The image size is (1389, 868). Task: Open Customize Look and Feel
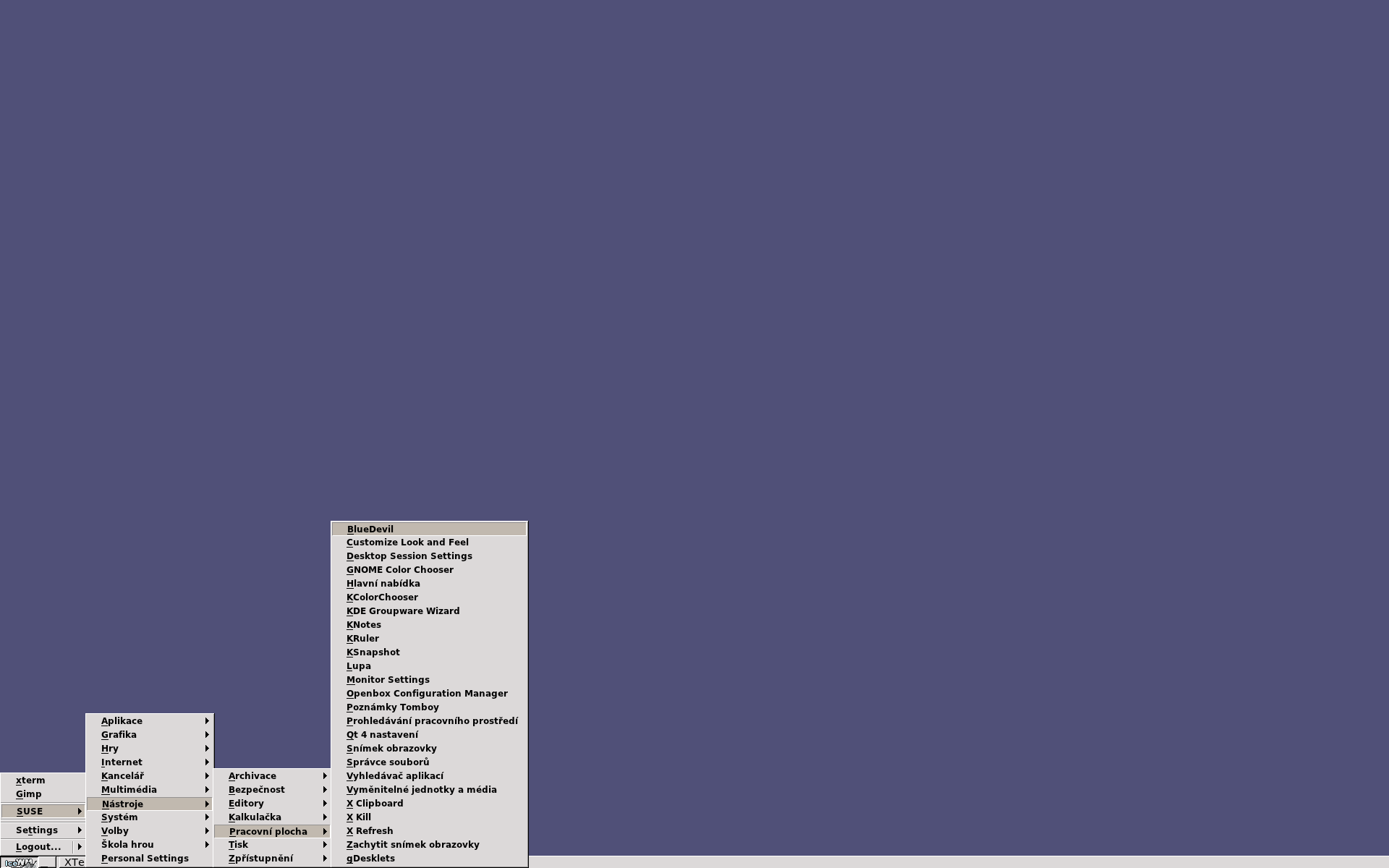[x=429, y=542]
